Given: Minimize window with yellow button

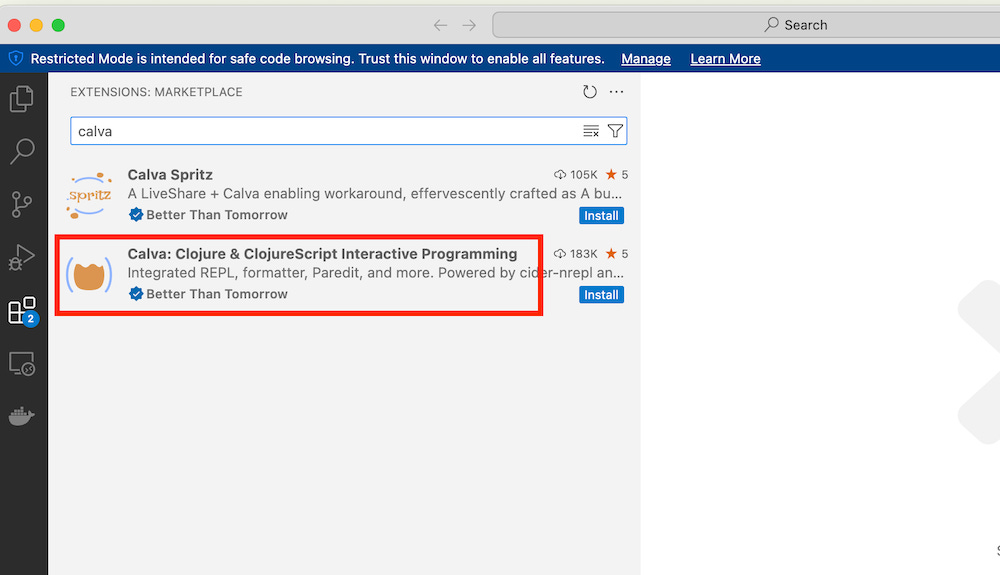Looking at the screenshot, I should (36, 25).
